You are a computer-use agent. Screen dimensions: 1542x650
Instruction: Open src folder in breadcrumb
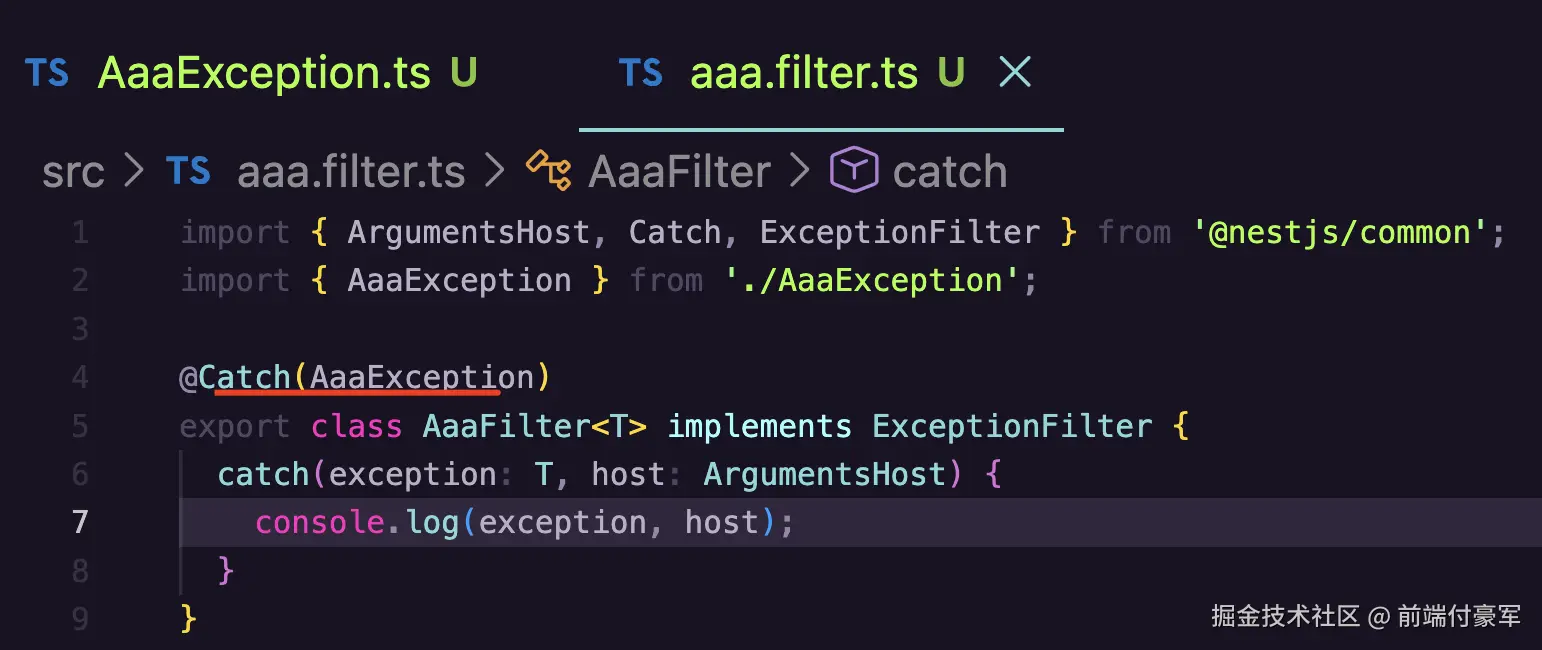tap(73, 173)
